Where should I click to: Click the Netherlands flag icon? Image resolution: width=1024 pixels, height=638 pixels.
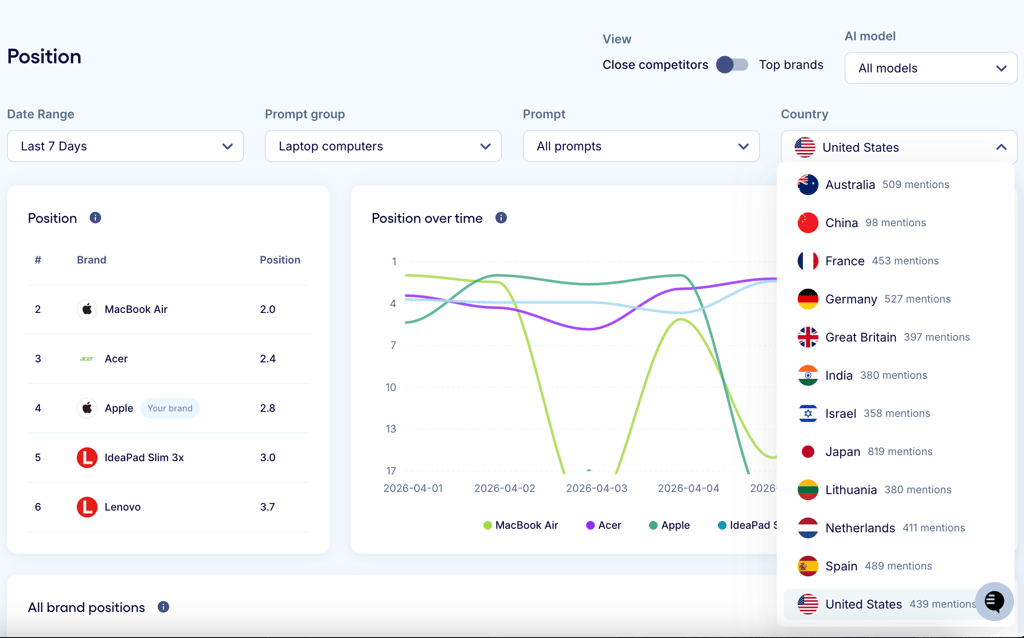point(808,528)
